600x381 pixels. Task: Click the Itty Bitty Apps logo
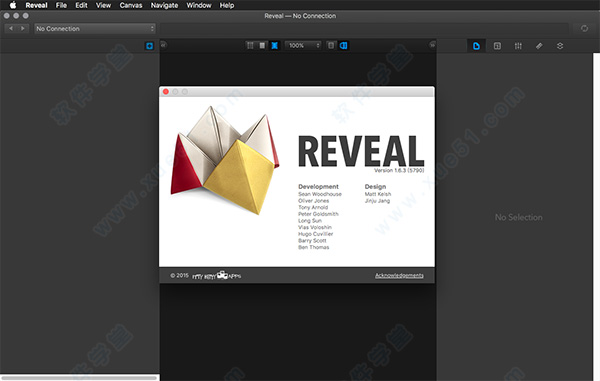pyautogui.click(x=217, y=275)
